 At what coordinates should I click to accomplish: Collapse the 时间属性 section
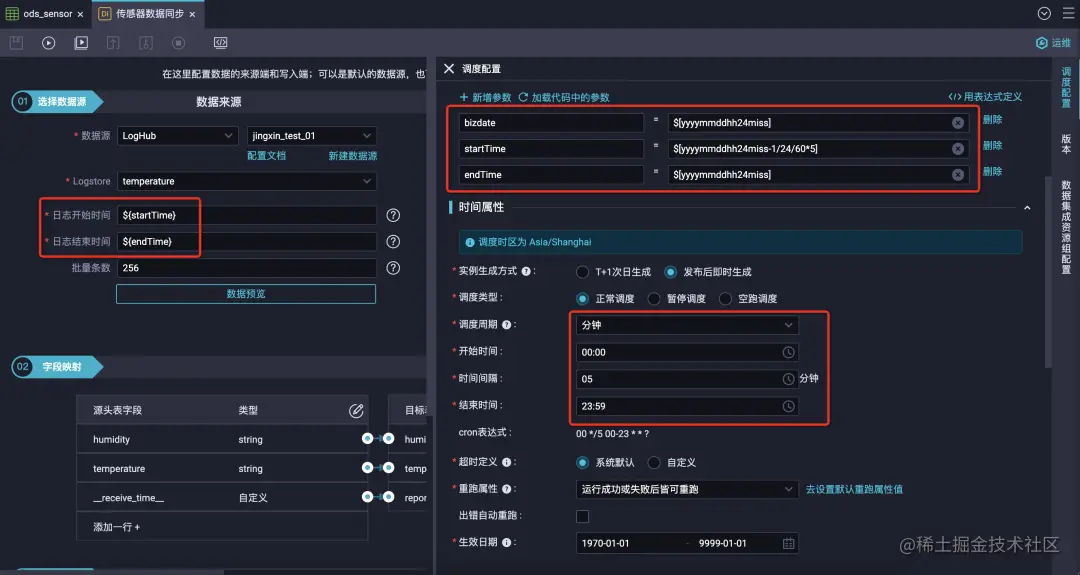[1027, 208]
